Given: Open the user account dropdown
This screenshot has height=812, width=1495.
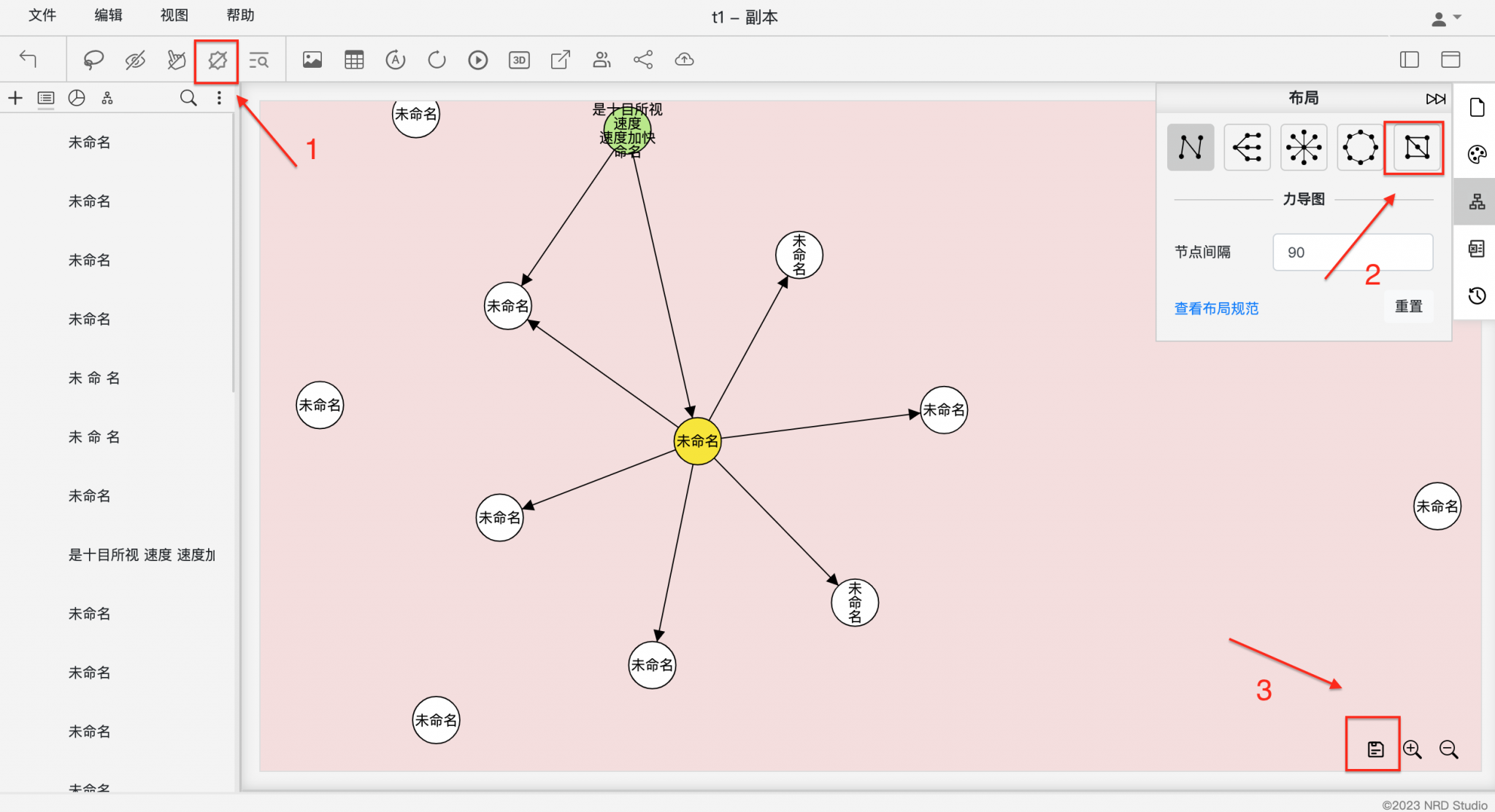Looking at the screenshot, I should pos(1445,18).
